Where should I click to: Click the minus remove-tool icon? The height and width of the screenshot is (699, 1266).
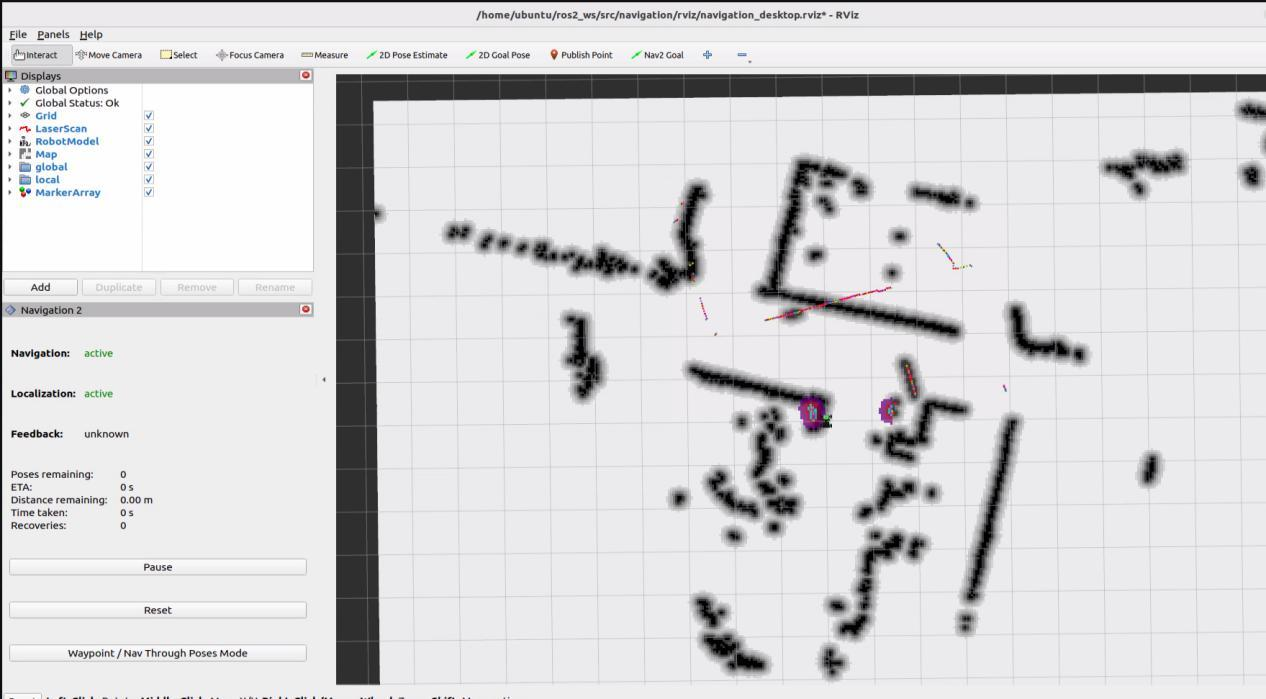pyautogui.click(x=742, y=55)
